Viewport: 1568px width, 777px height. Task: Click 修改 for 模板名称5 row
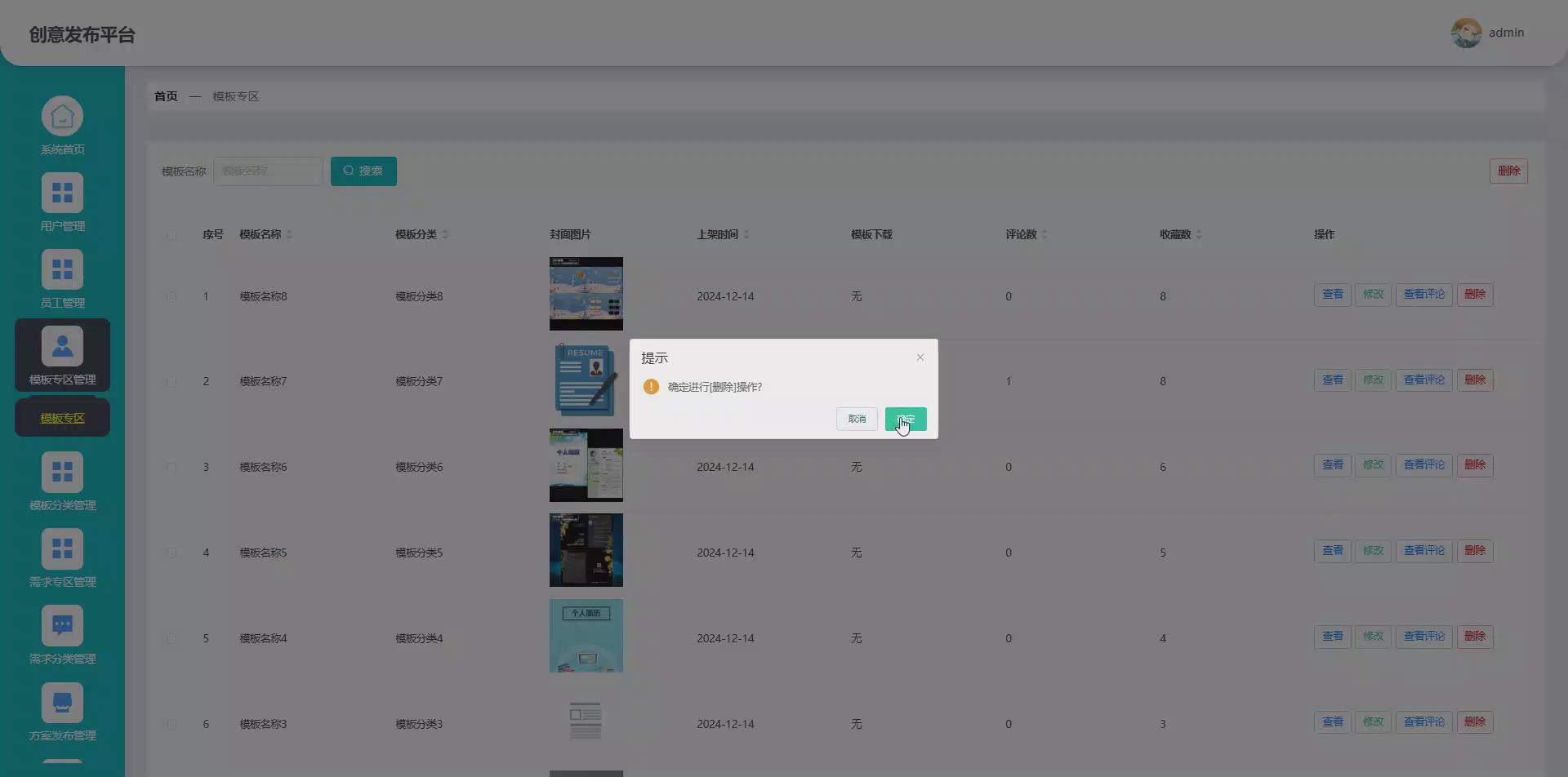(1373, 551)
